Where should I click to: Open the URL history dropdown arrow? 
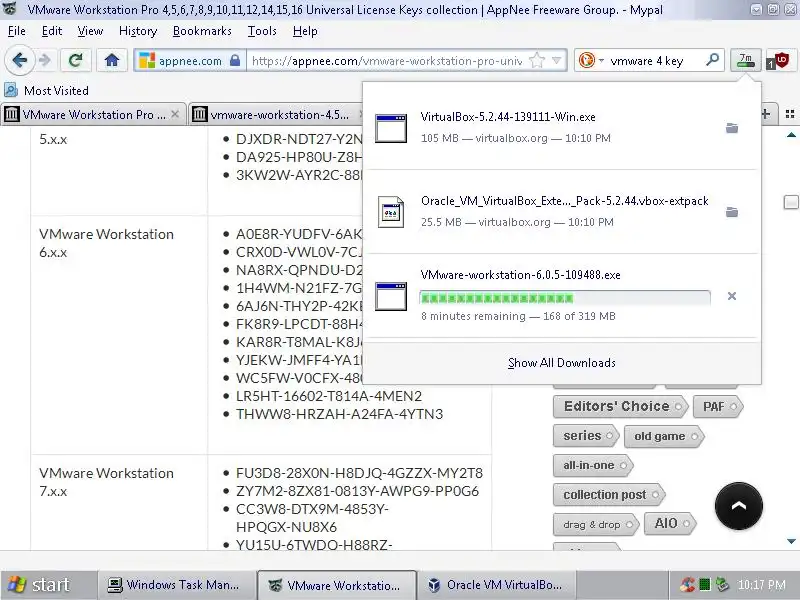coord(557,60)
